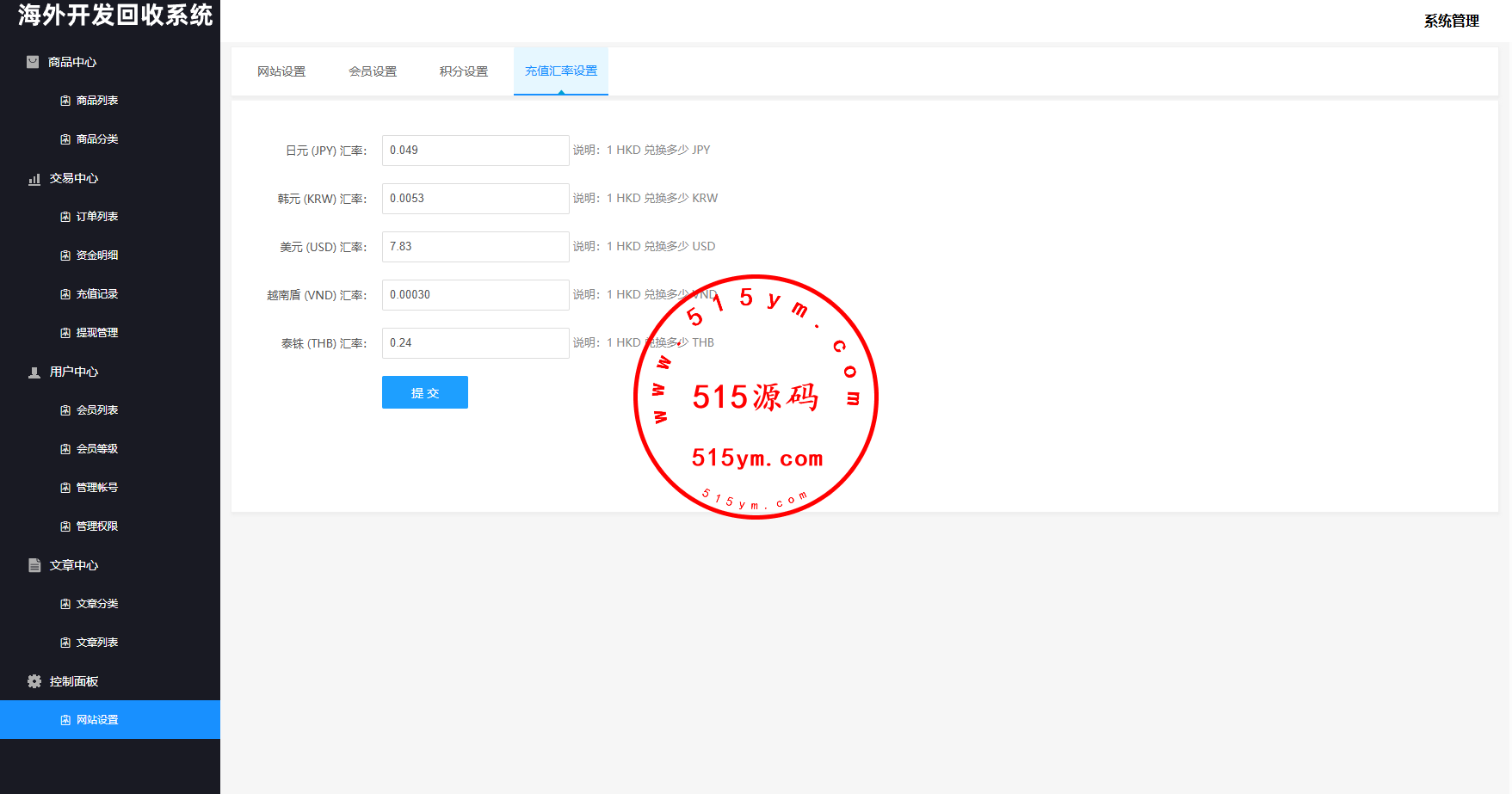Switch to the 会员设置 tab
Image resolution: width=1512 pixels, height=794 pixels.
373,71
